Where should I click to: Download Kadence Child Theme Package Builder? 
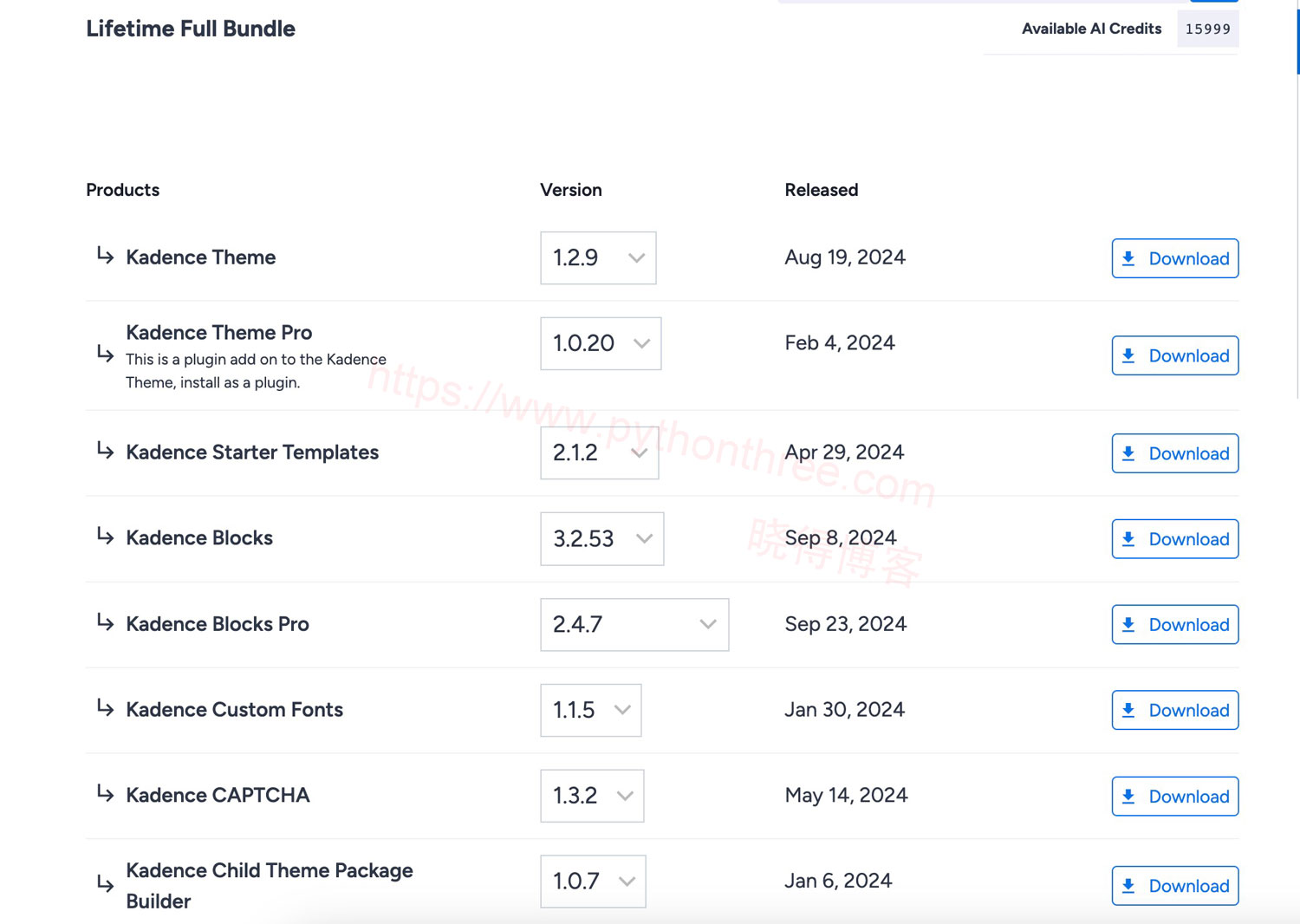point(1175,886)
